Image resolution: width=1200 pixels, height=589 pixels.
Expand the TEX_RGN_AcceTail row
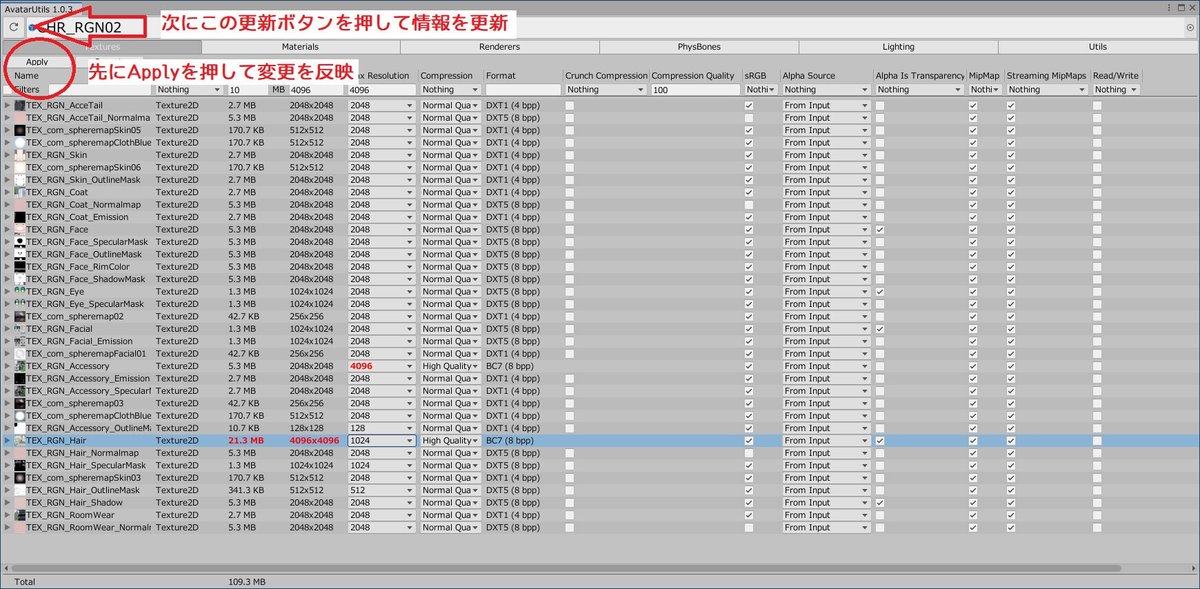point(7,105)
